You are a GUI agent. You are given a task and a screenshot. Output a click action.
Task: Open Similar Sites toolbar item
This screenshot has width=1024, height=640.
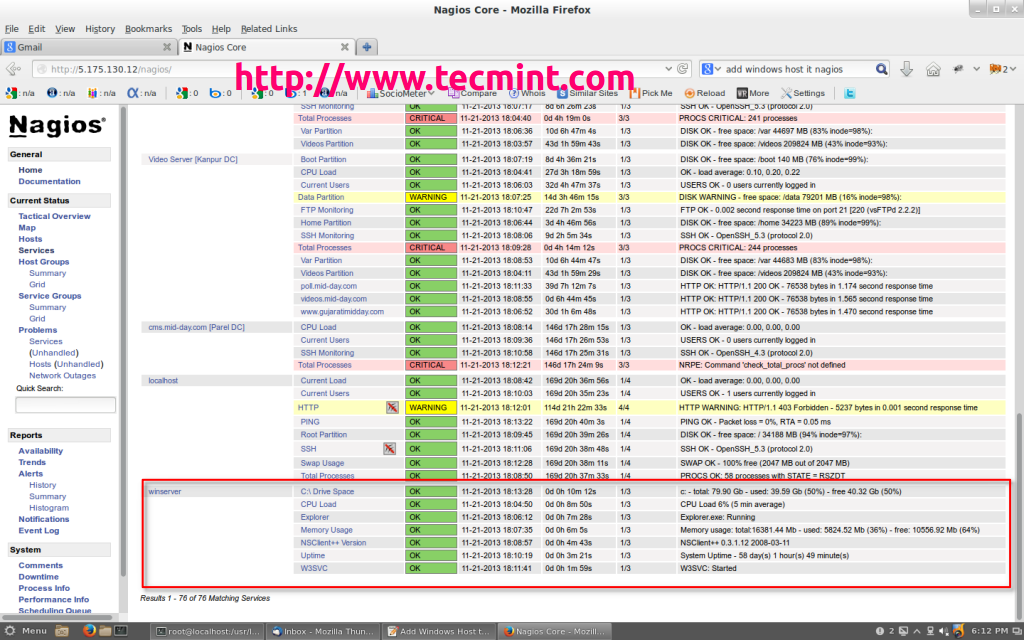[x=587, y=93]
